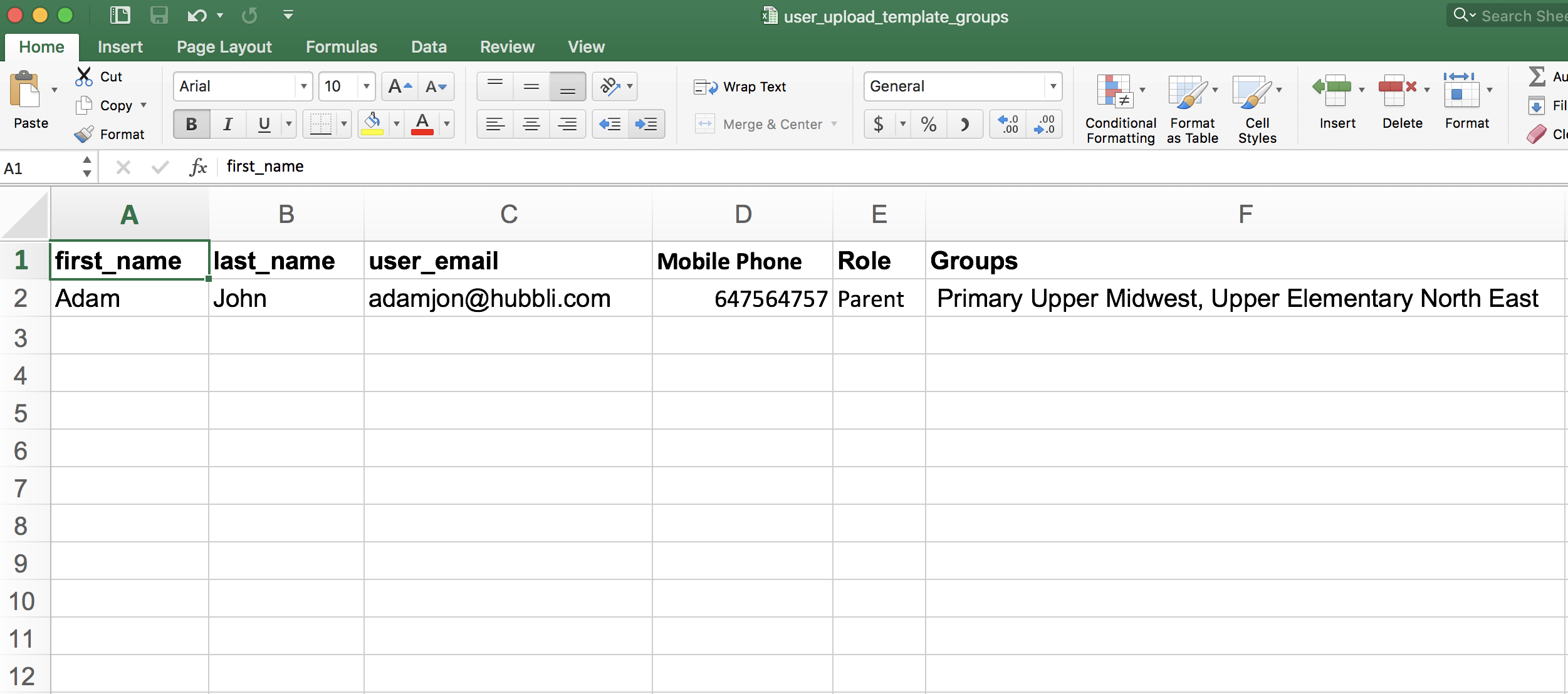Open the font name dropdown

pos(304,86)
